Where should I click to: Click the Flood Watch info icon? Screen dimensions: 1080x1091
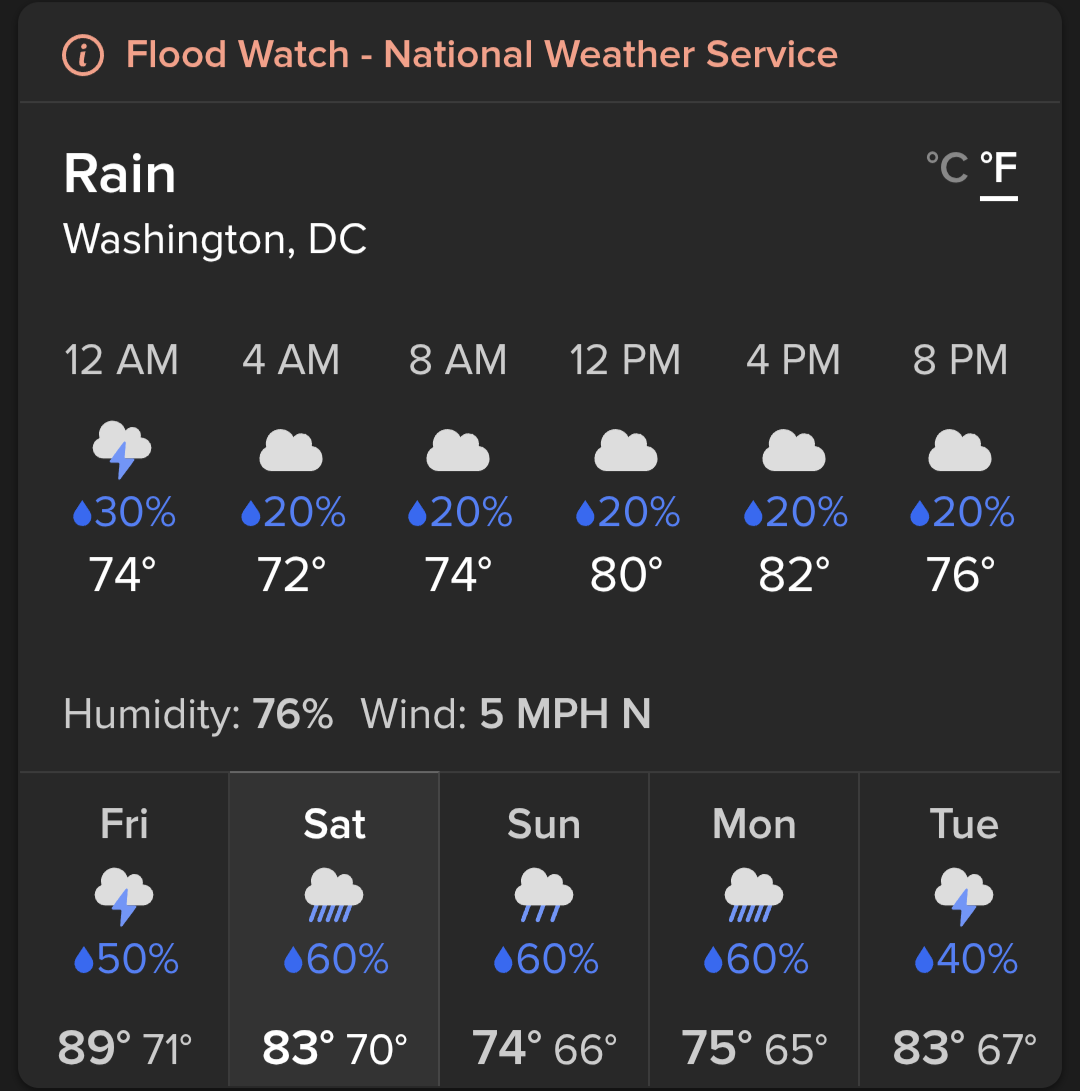[83, 55]
